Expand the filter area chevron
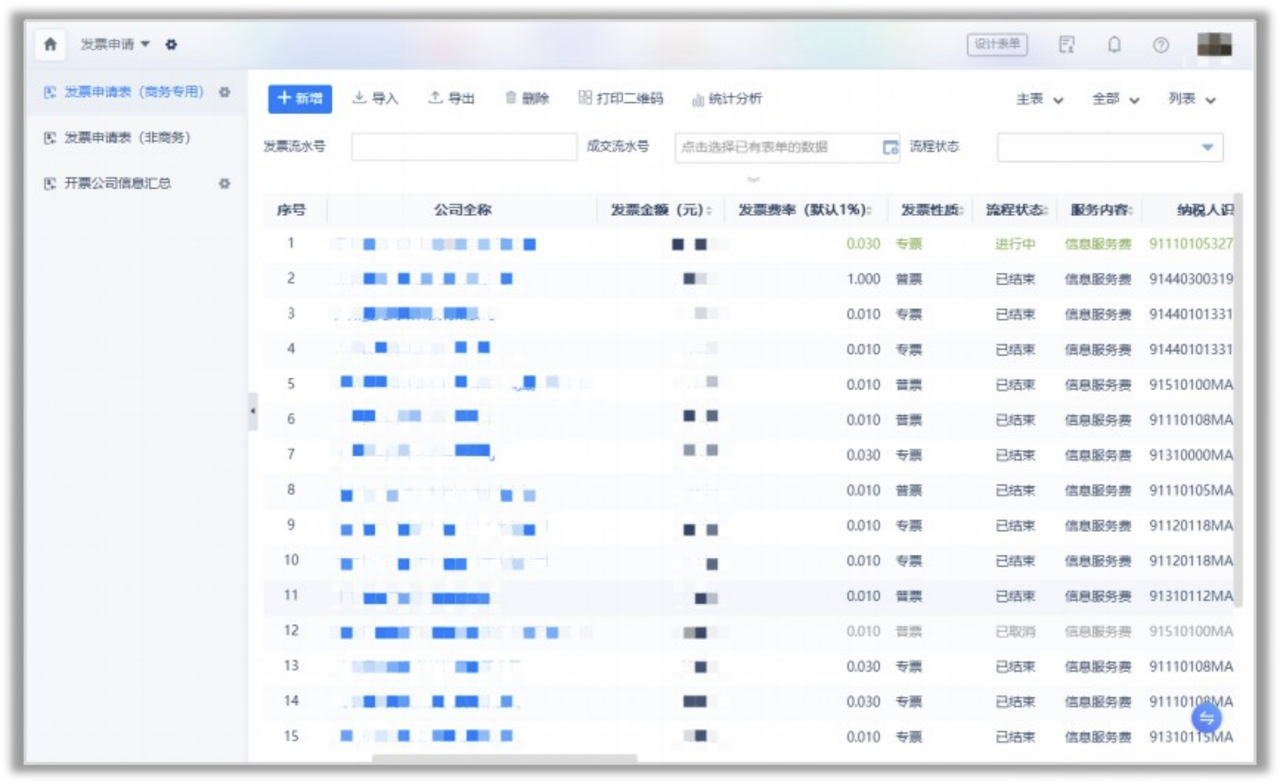 click(x=753, y=180)
